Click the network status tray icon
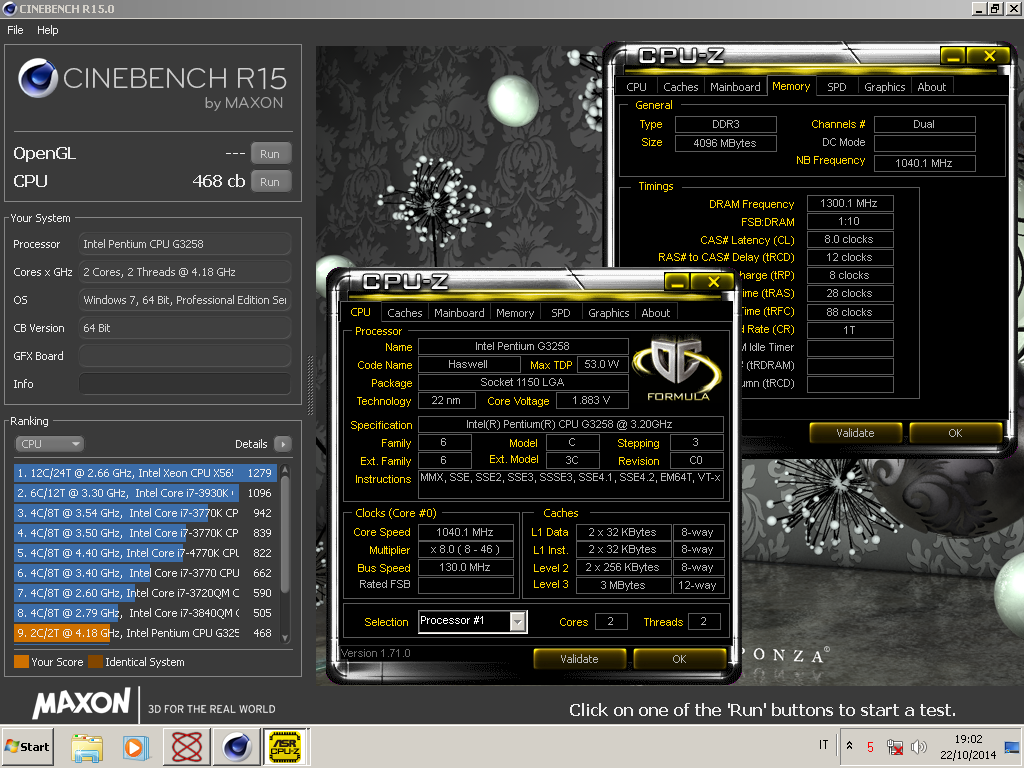 (x=895, y=746)
